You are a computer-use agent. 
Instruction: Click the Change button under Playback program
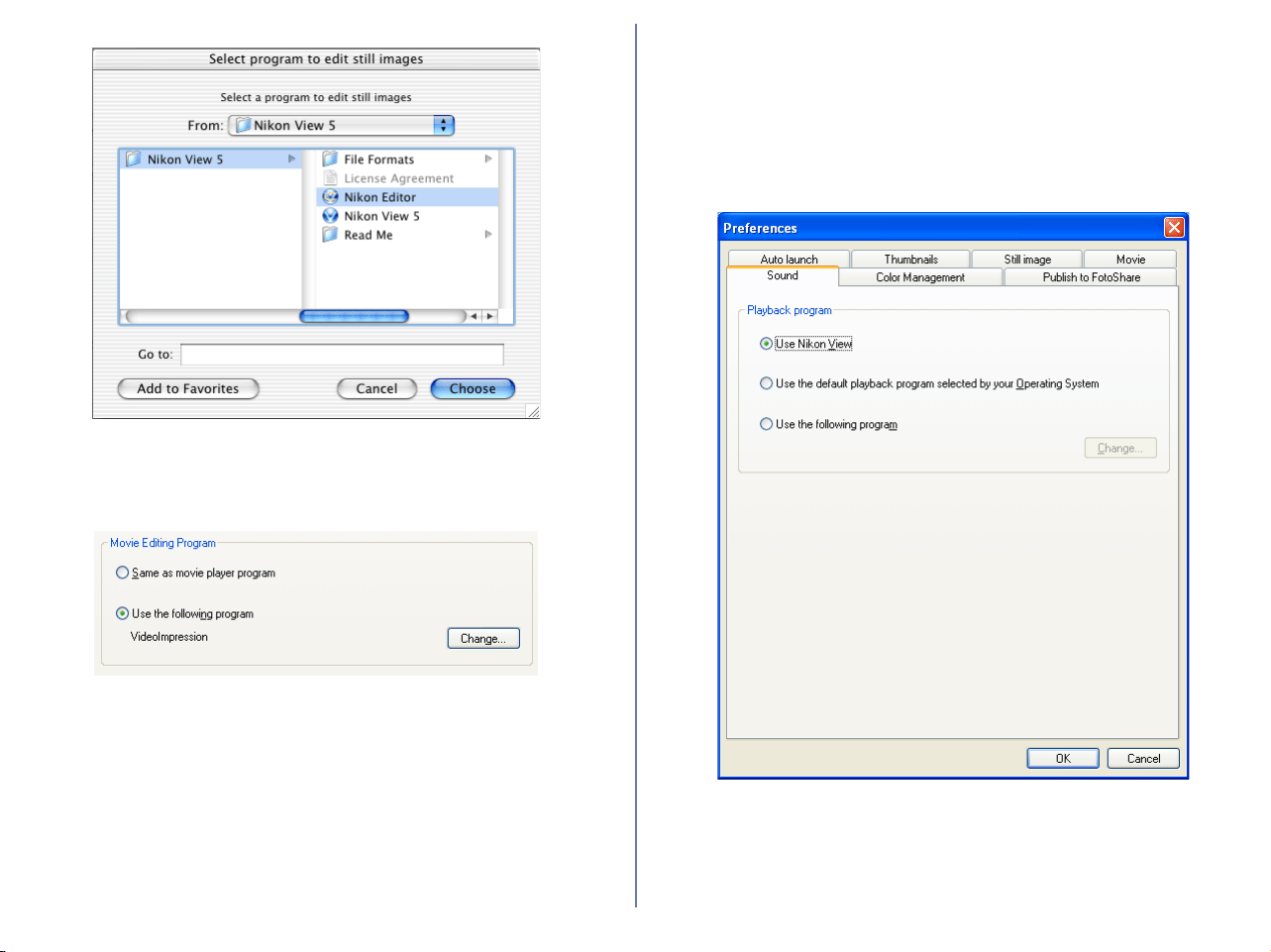pos(1120,448)
